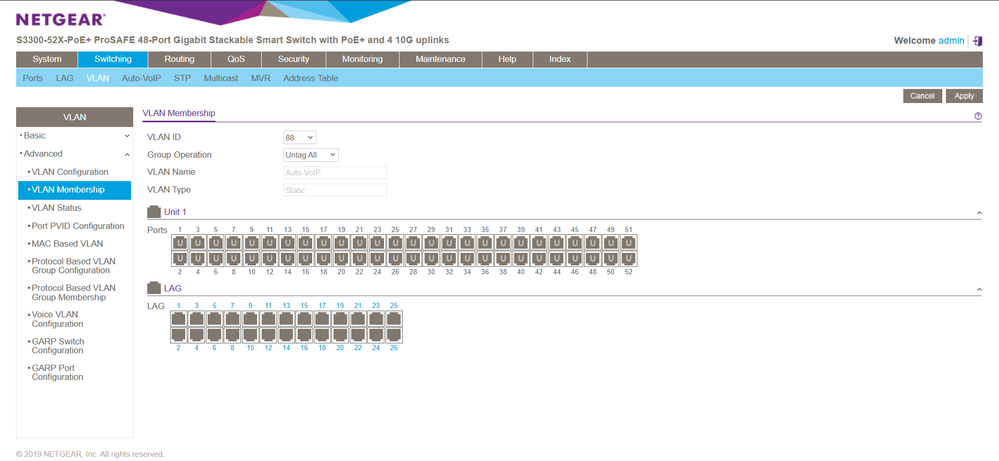Toggle untagged membership on Unit 1 port 42
This screenshot has height=461, width=999.
pyautogui.click(x=540, y=259)
